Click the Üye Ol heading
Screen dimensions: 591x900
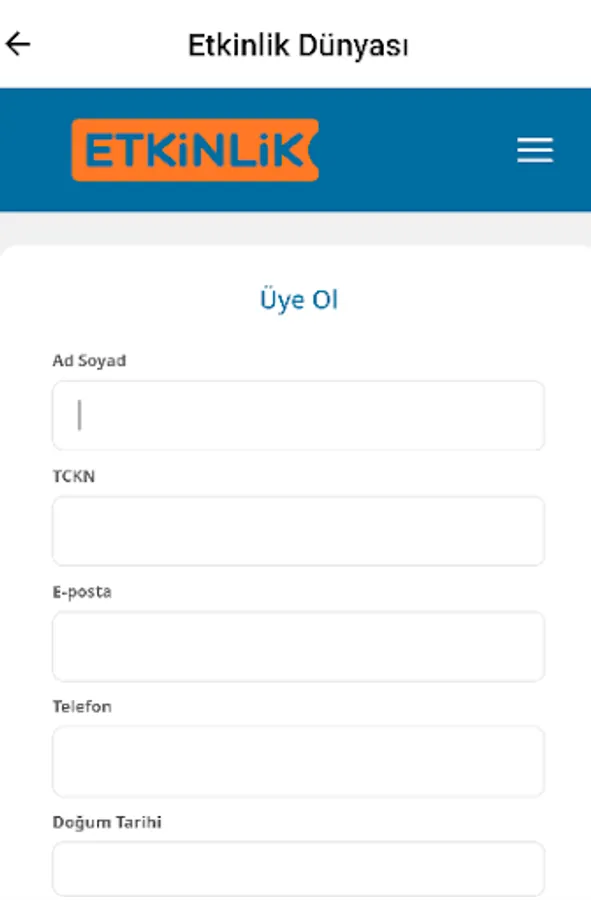pos(298,300)
